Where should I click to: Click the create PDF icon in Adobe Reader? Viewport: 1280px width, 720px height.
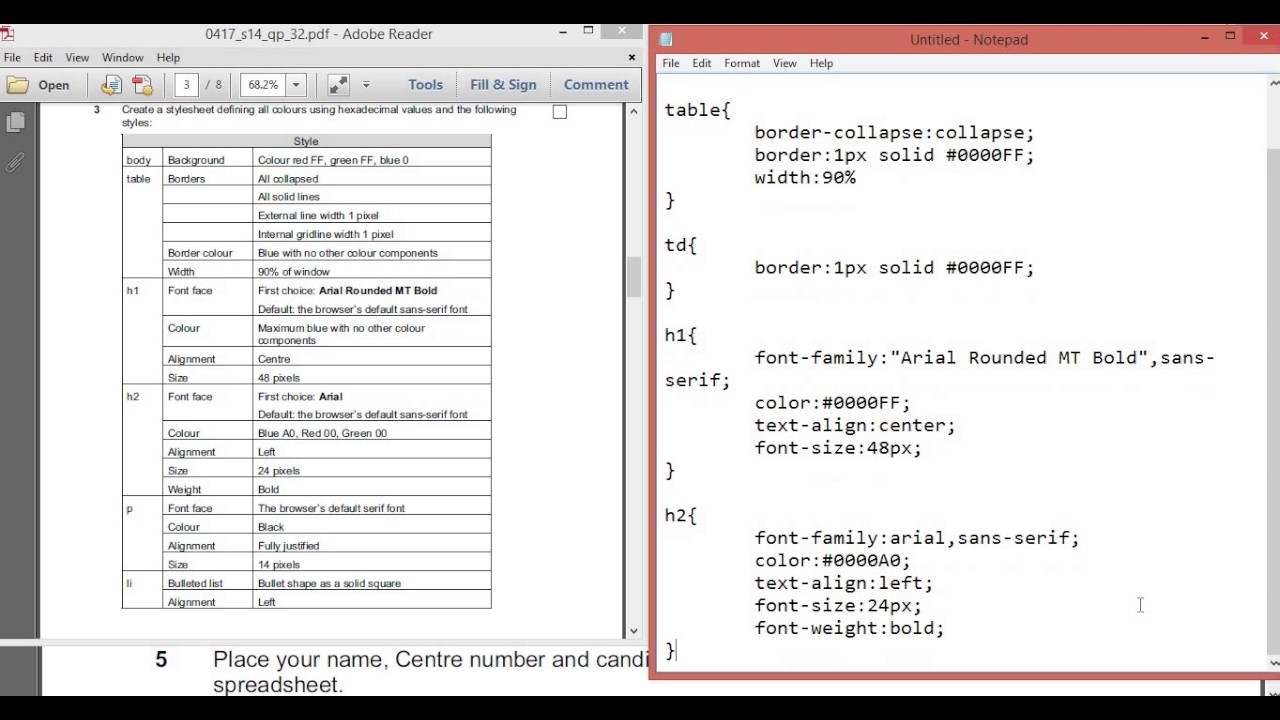coord(143,85)
